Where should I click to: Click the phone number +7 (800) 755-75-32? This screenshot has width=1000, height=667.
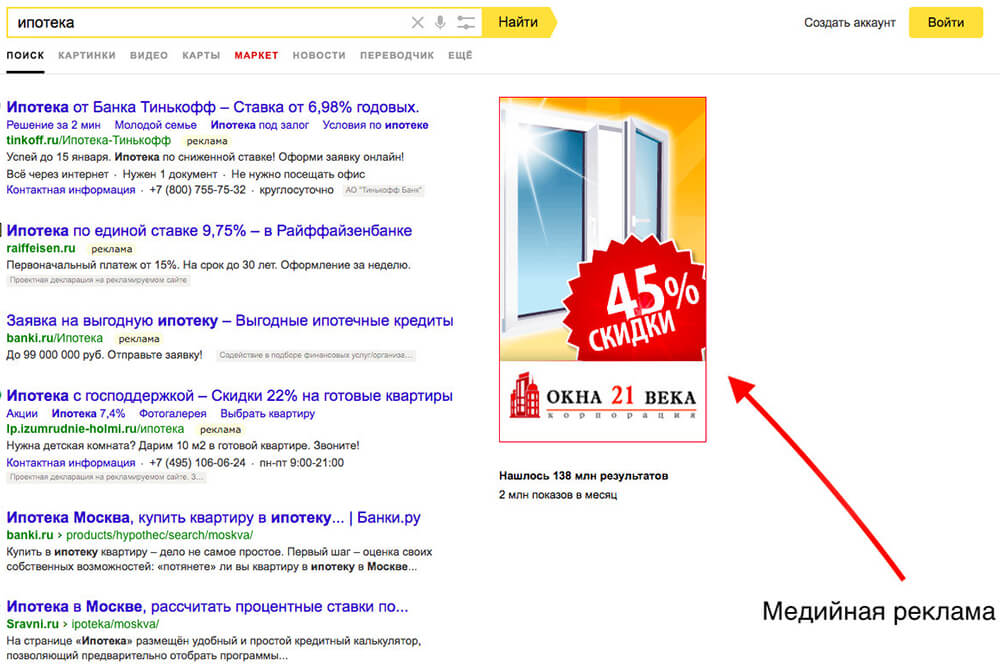[197, 190]
